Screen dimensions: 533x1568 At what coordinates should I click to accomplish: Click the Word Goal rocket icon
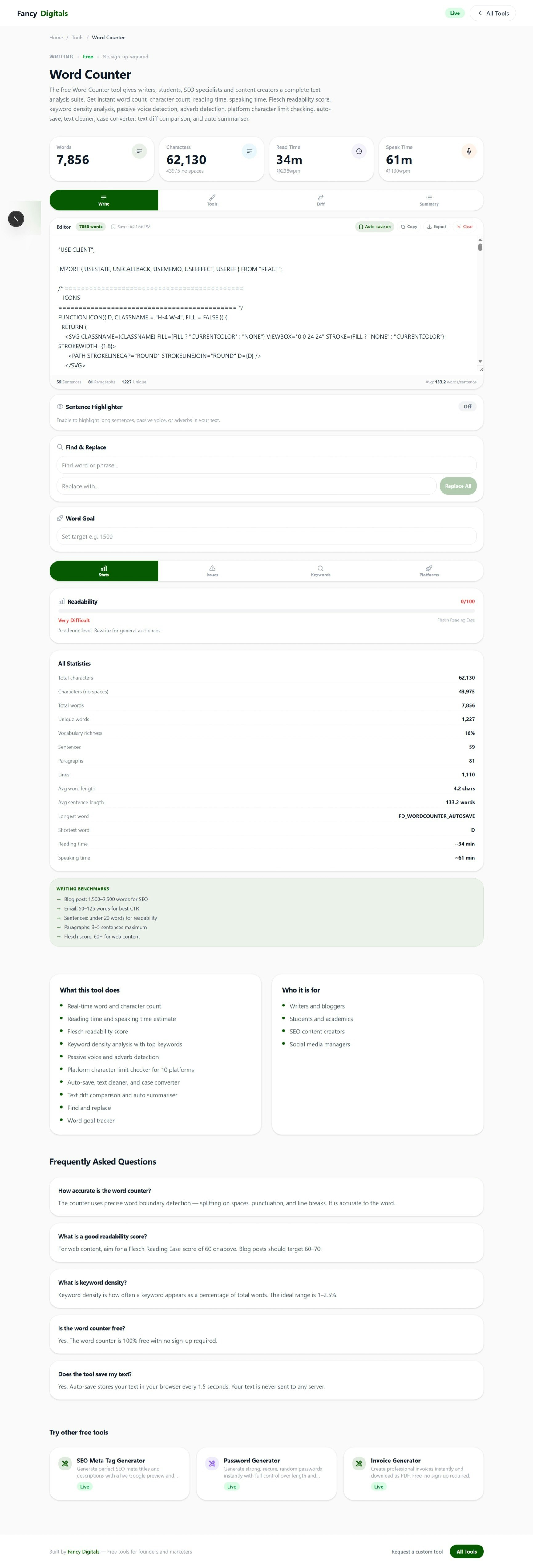point(60,518)
